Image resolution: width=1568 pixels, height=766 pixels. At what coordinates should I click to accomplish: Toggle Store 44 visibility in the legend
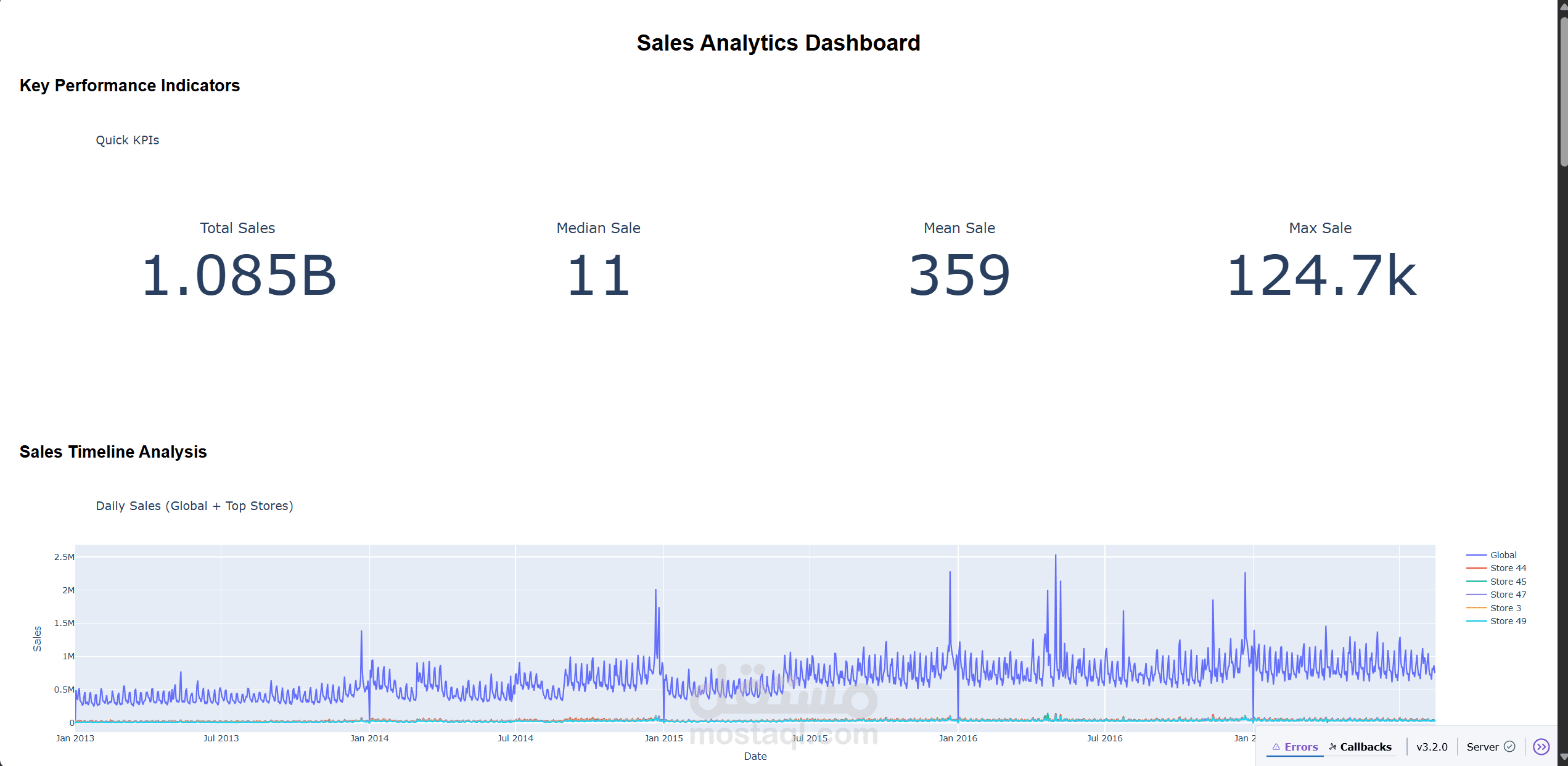[1508, 567]
